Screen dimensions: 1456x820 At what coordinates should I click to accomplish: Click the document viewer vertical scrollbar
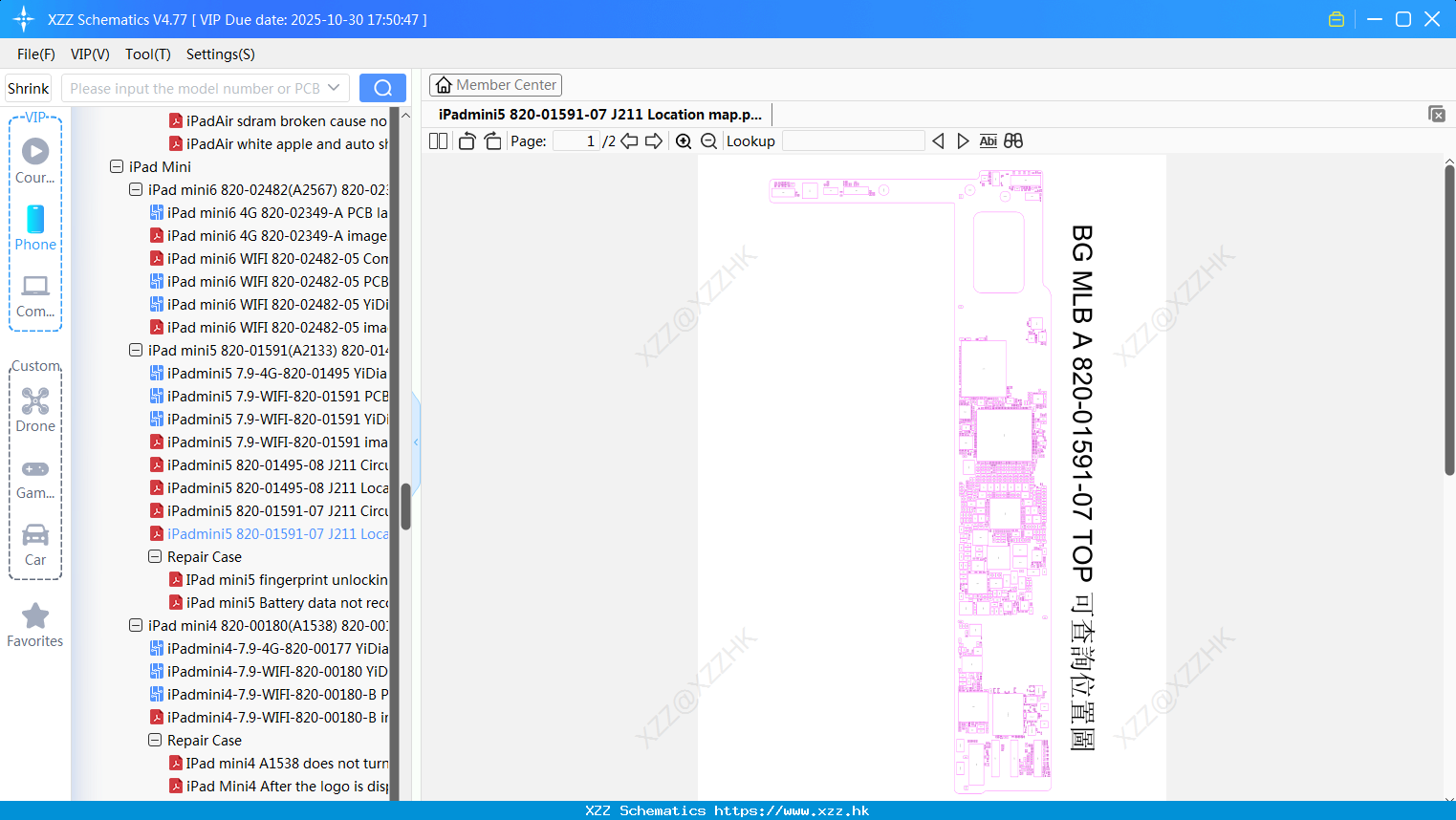click(x=1449, y=320)
